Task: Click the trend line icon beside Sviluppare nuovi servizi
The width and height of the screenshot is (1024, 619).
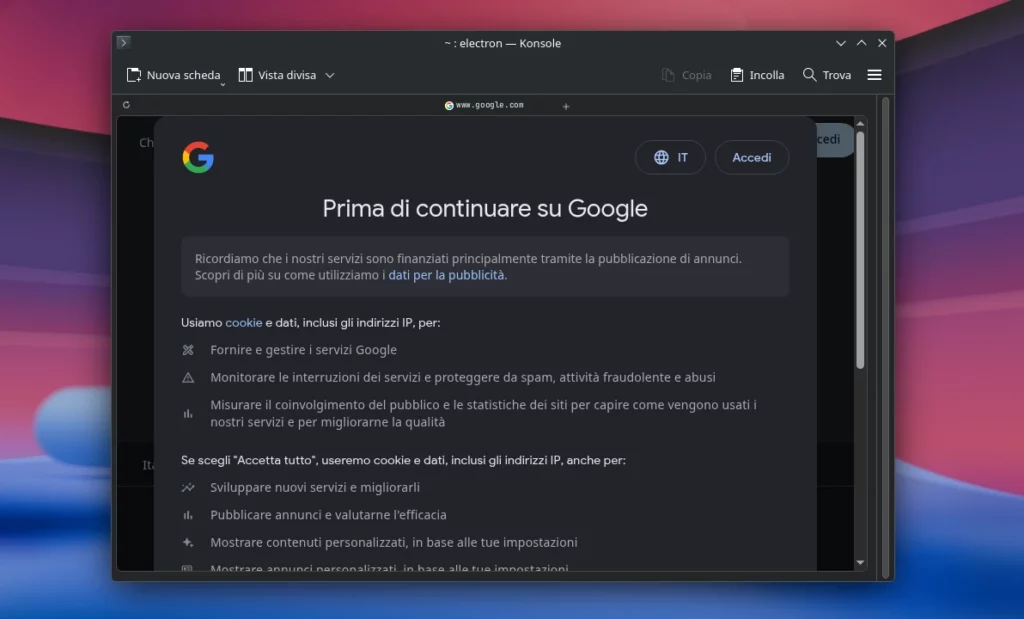Action: point(188,488)
